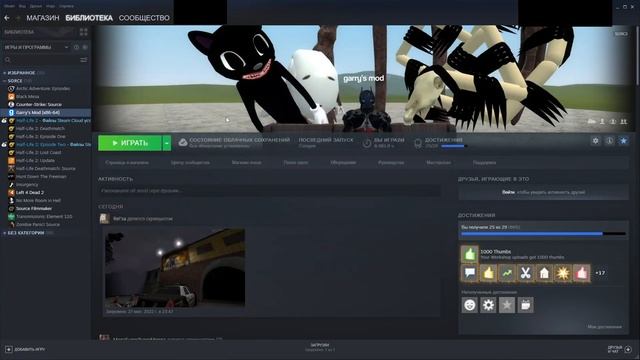Select Hunt Down The Freeman entry
The width and height of the screenshot is (640, 360).
coord(41,176)
